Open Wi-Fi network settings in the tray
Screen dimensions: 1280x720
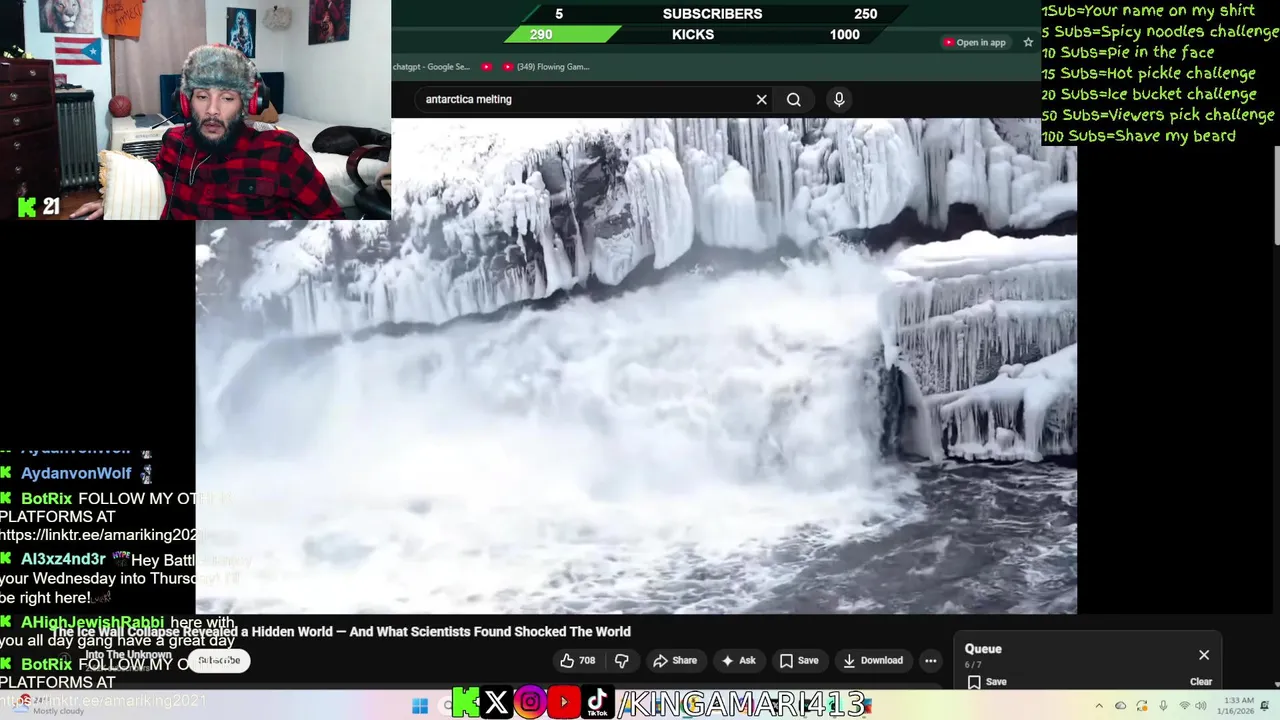(1185, 706)
